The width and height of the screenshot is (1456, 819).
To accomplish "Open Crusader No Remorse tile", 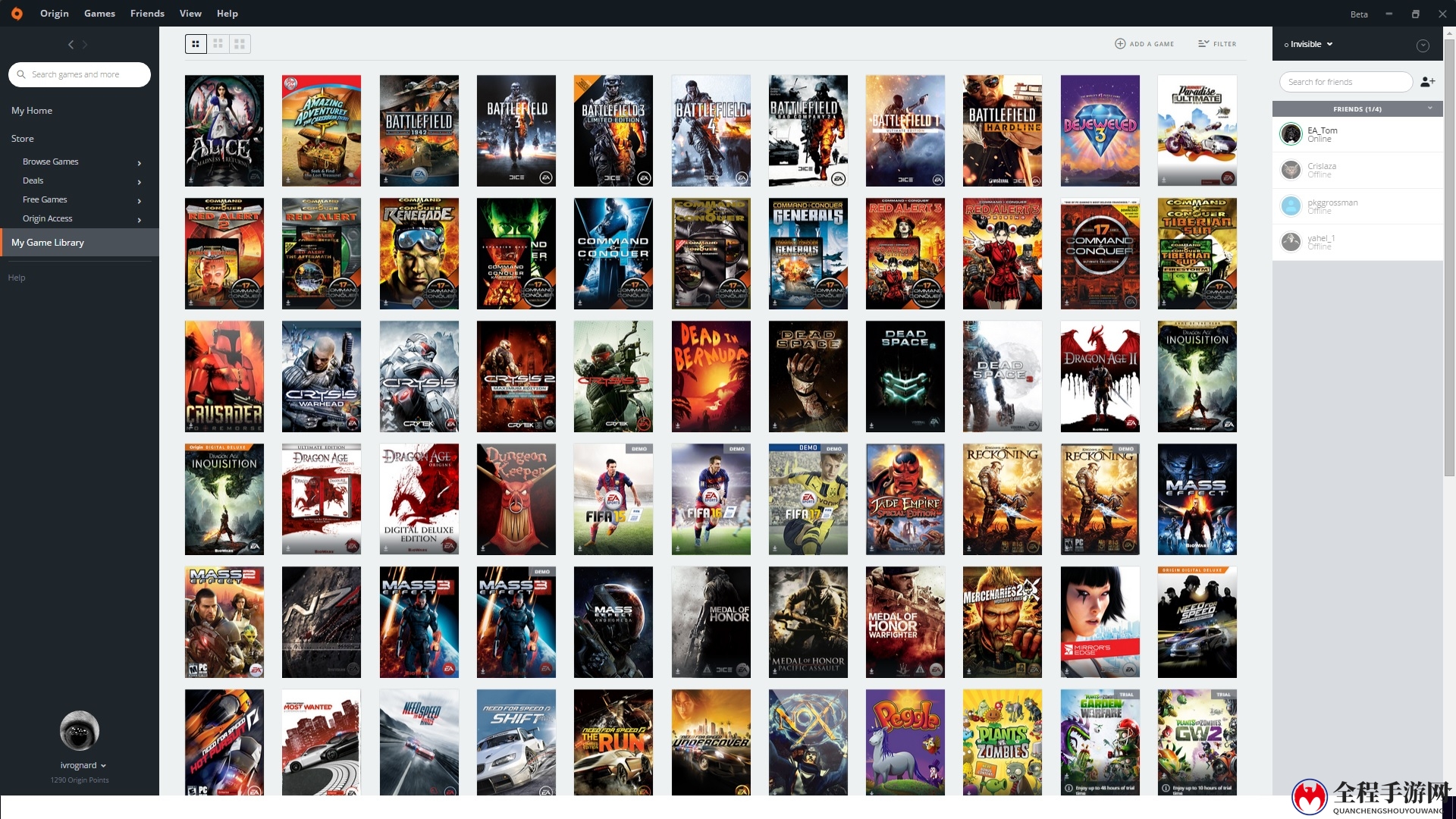I will [x=224, y=376].
